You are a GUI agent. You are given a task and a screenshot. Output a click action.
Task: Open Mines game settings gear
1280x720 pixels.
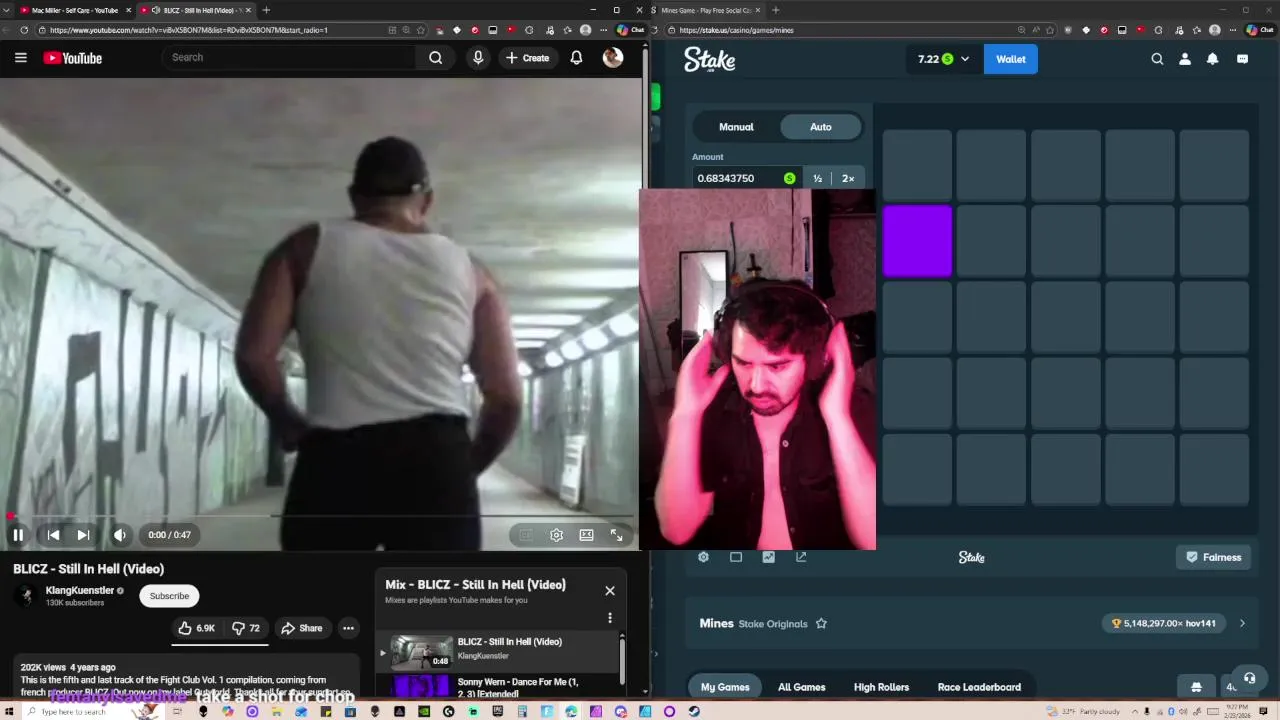tap(703, 557)
